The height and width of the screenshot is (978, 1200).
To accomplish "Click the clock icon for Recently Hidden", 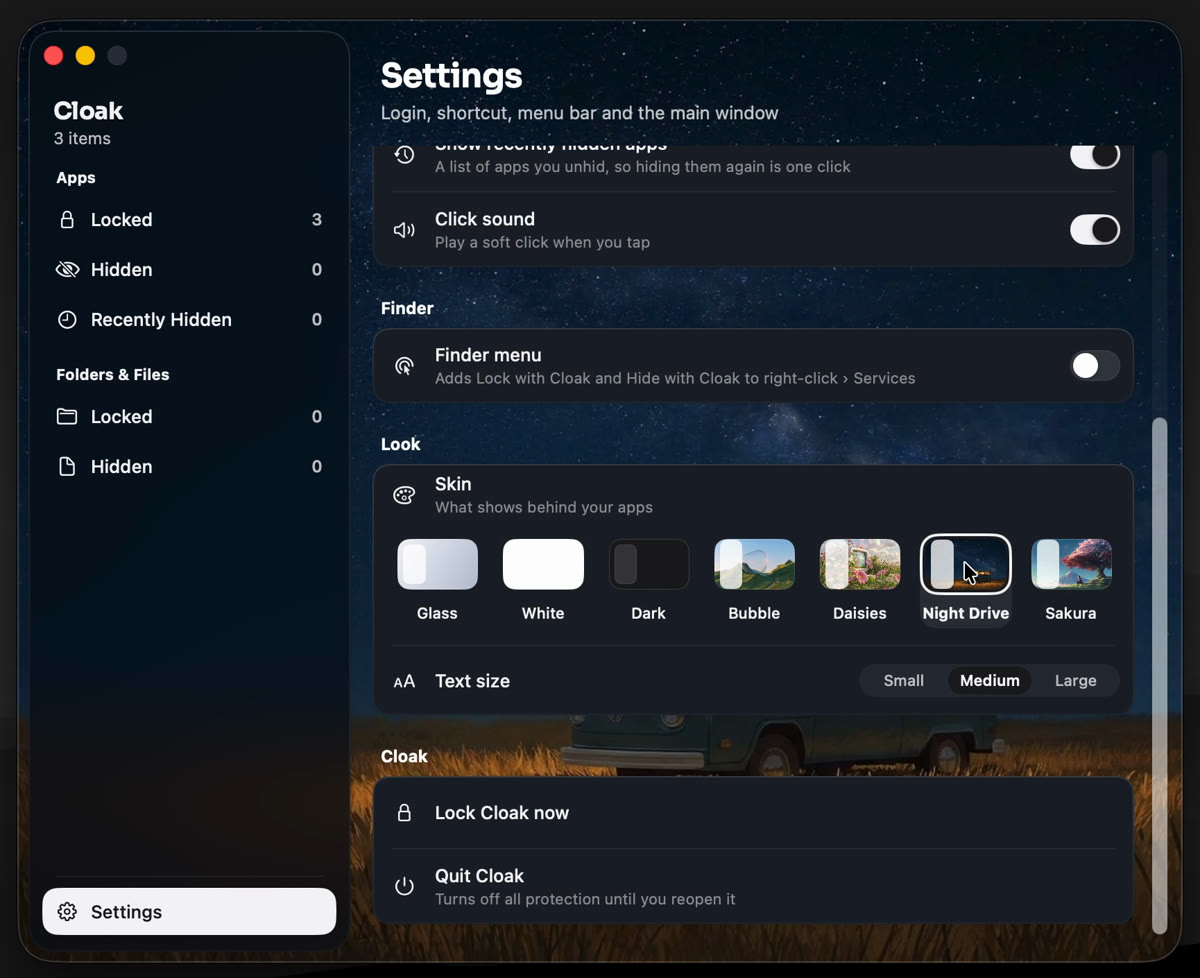I will point(67,320).
